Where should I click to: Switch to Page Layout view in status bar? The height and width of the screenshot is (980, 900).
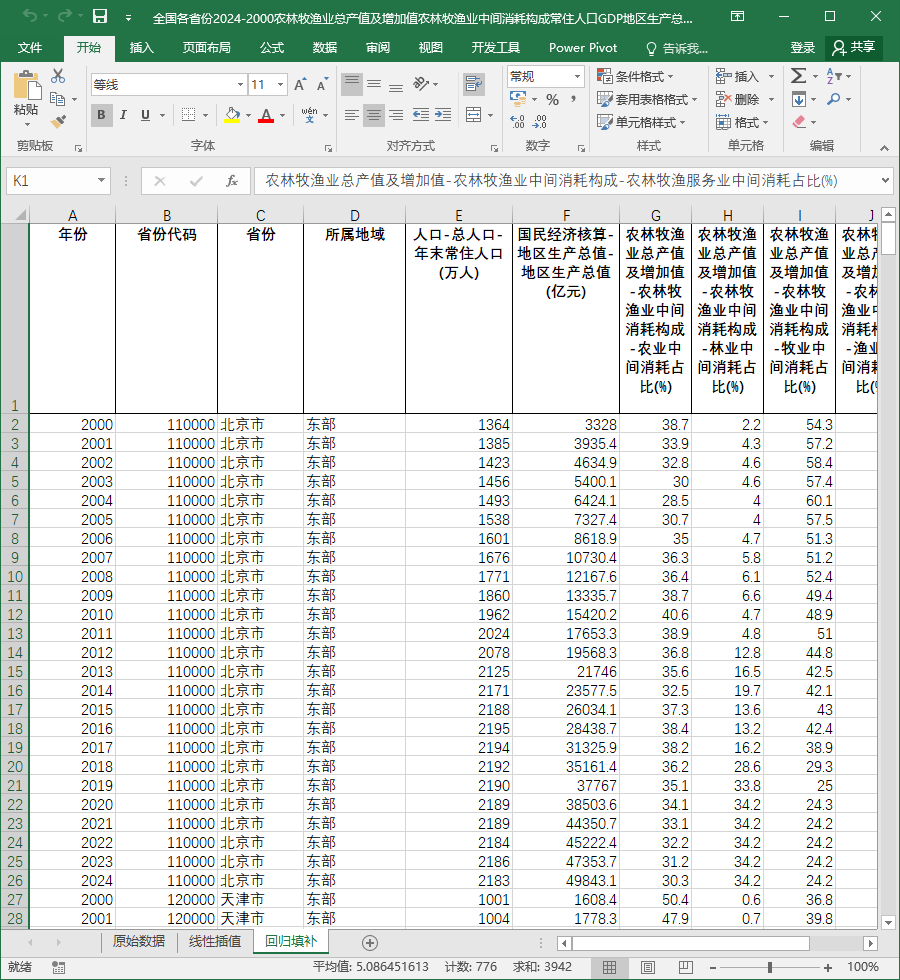click(x=648, y=968)
